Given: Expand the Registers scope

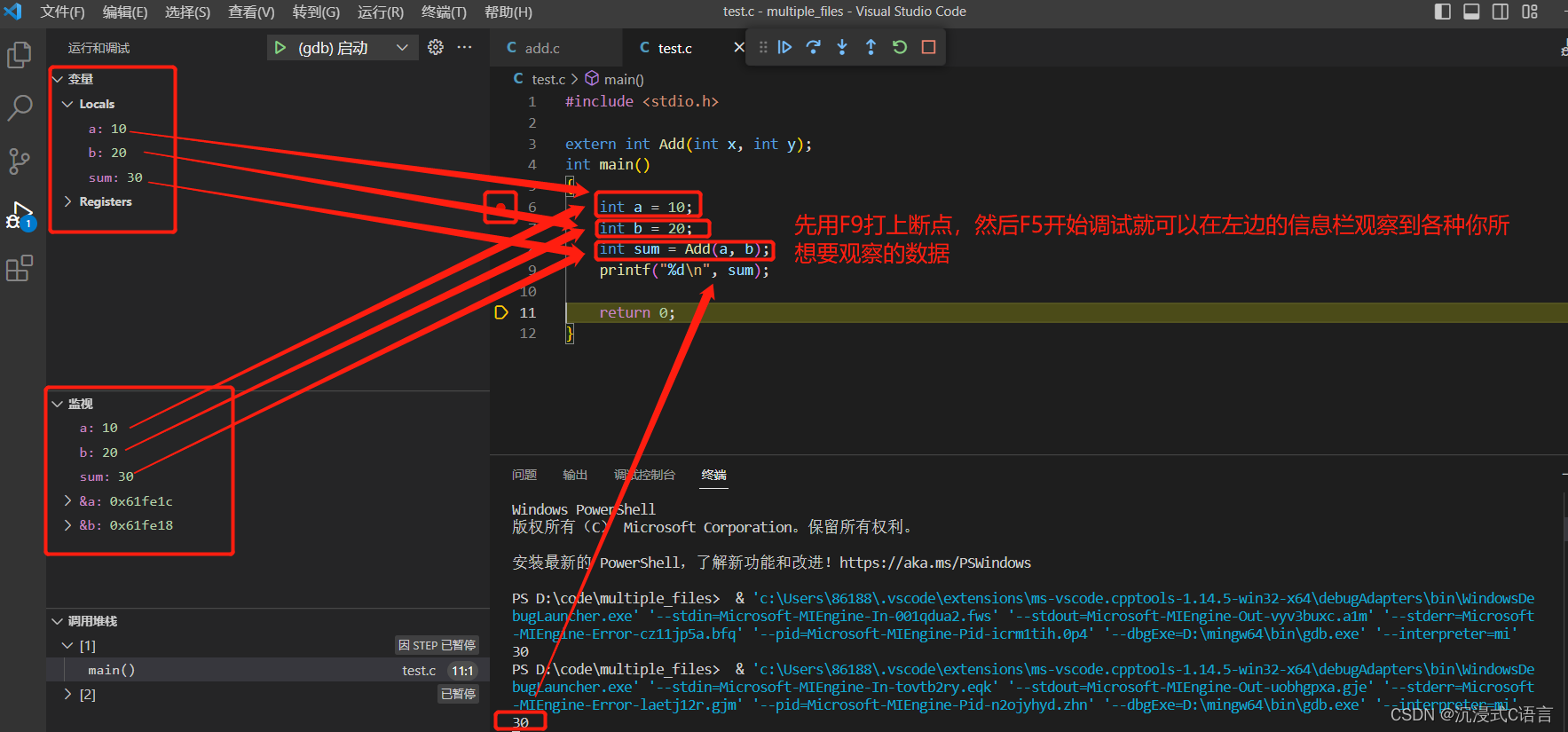Looking at the screenshot, I should coord(67,201).
